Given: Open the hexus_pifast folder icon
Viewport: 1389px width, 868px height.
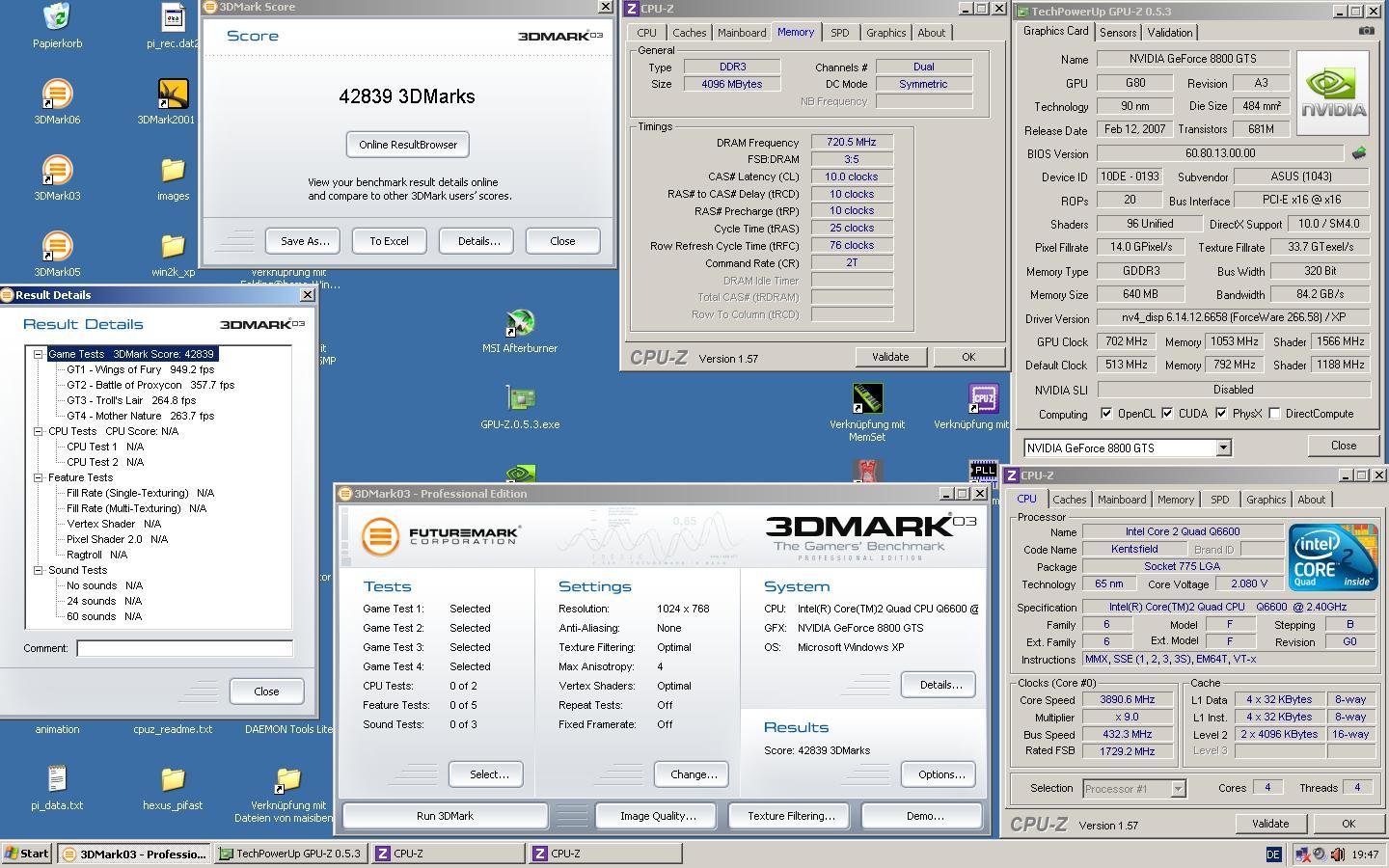Looking at the screenshot, I should pyautogui.click(x=173, y=779).
